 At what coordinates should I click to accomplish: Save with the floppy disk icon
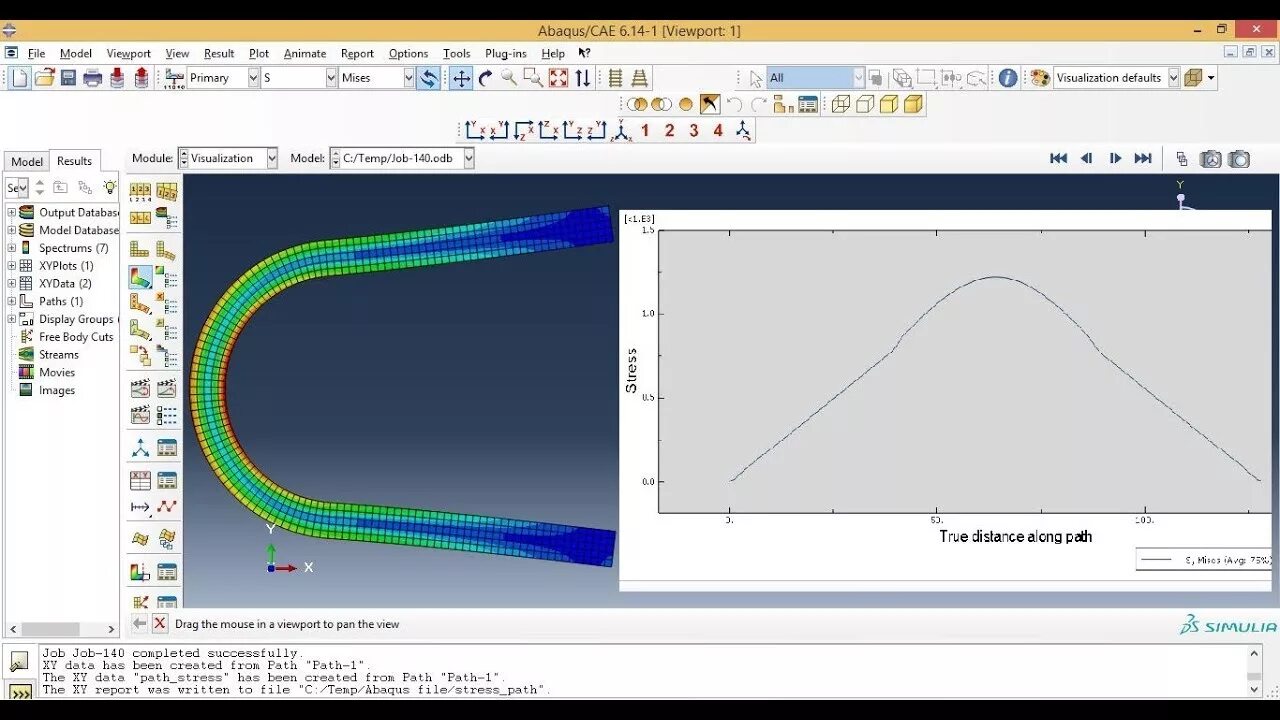coord(68,78)
